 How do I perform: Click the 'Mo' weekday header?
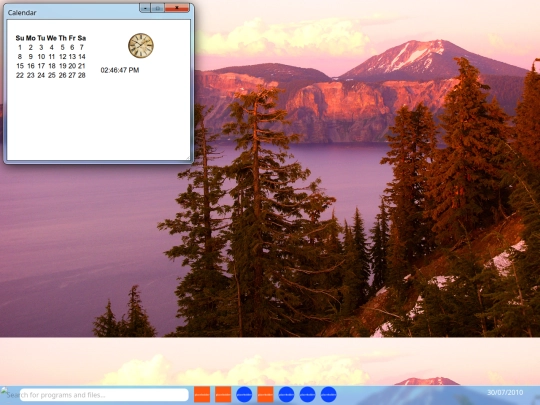pyautogui.click(x=31, y=38)
